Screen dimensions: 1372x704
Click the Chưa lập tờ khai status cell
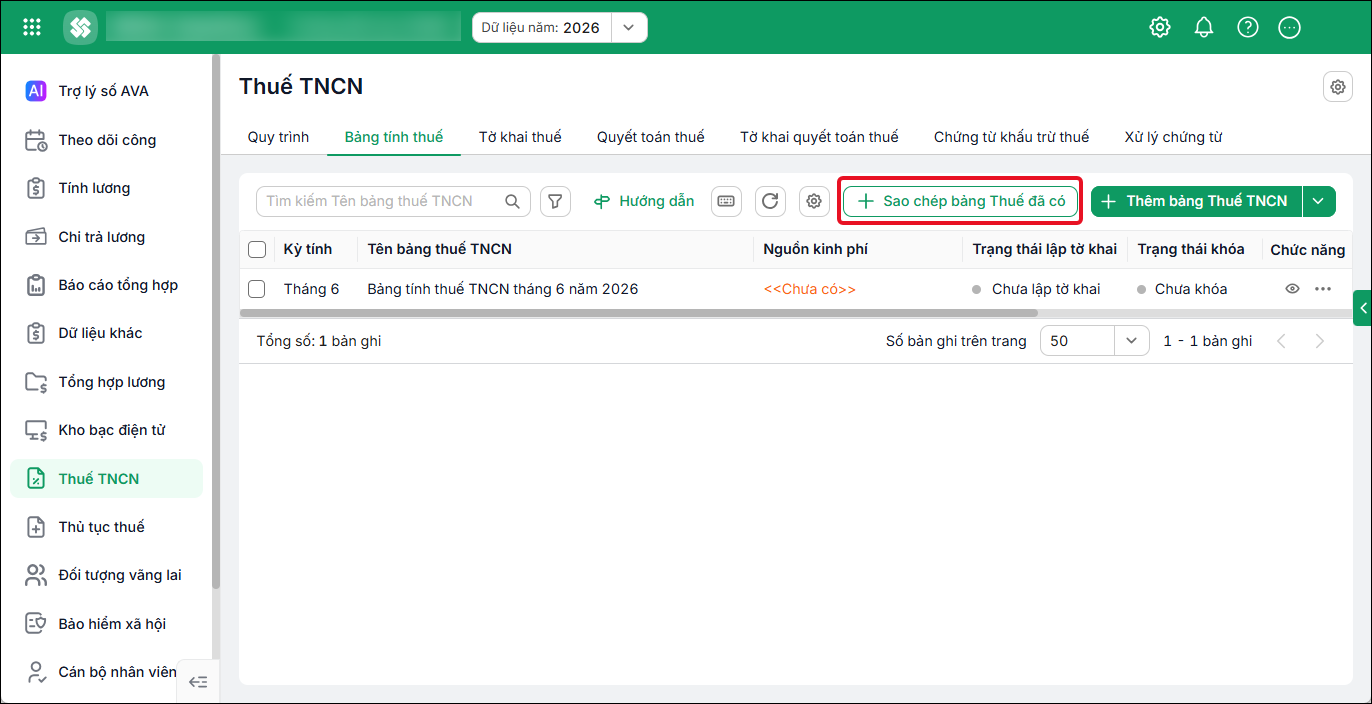pos(1046,289)
